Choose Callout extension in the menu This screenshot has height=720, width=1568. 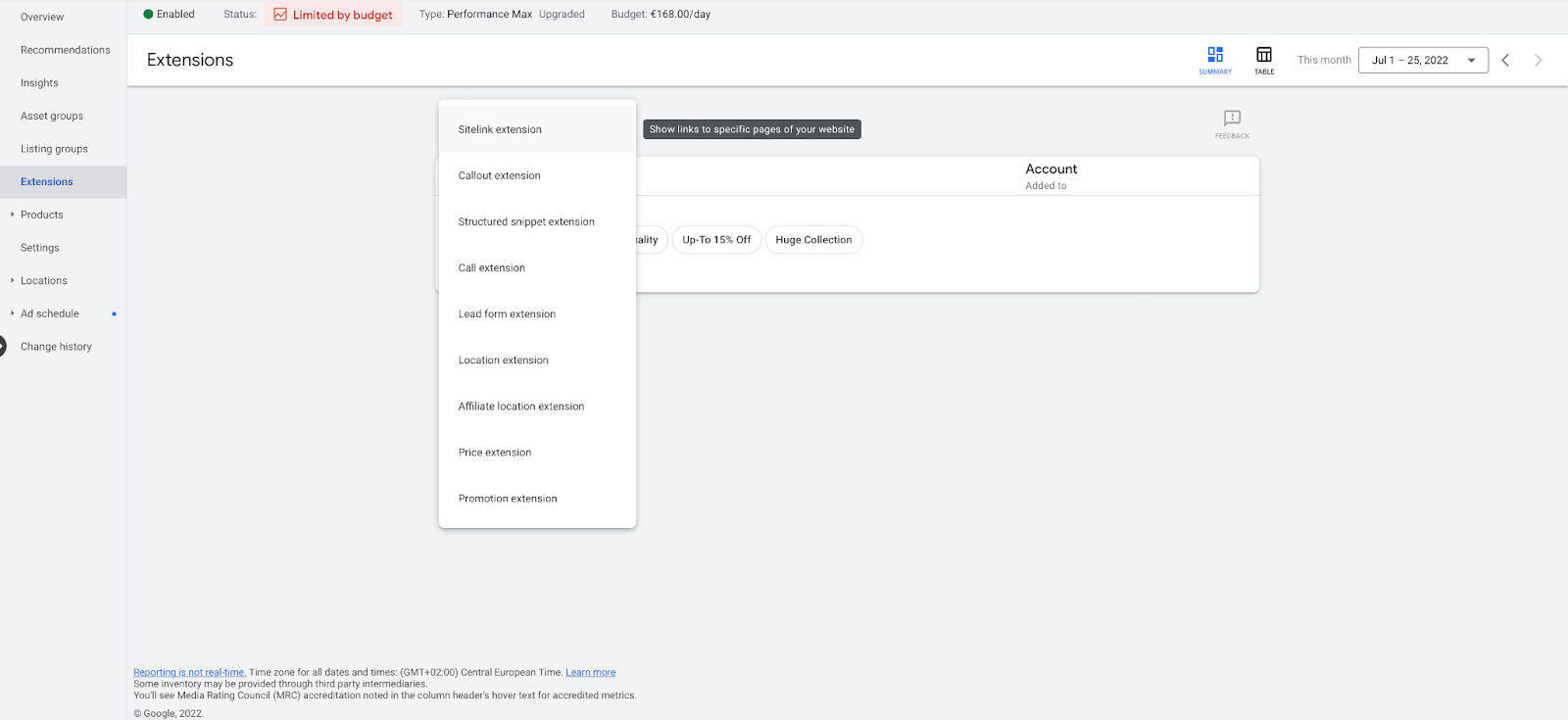pos(500,175)
